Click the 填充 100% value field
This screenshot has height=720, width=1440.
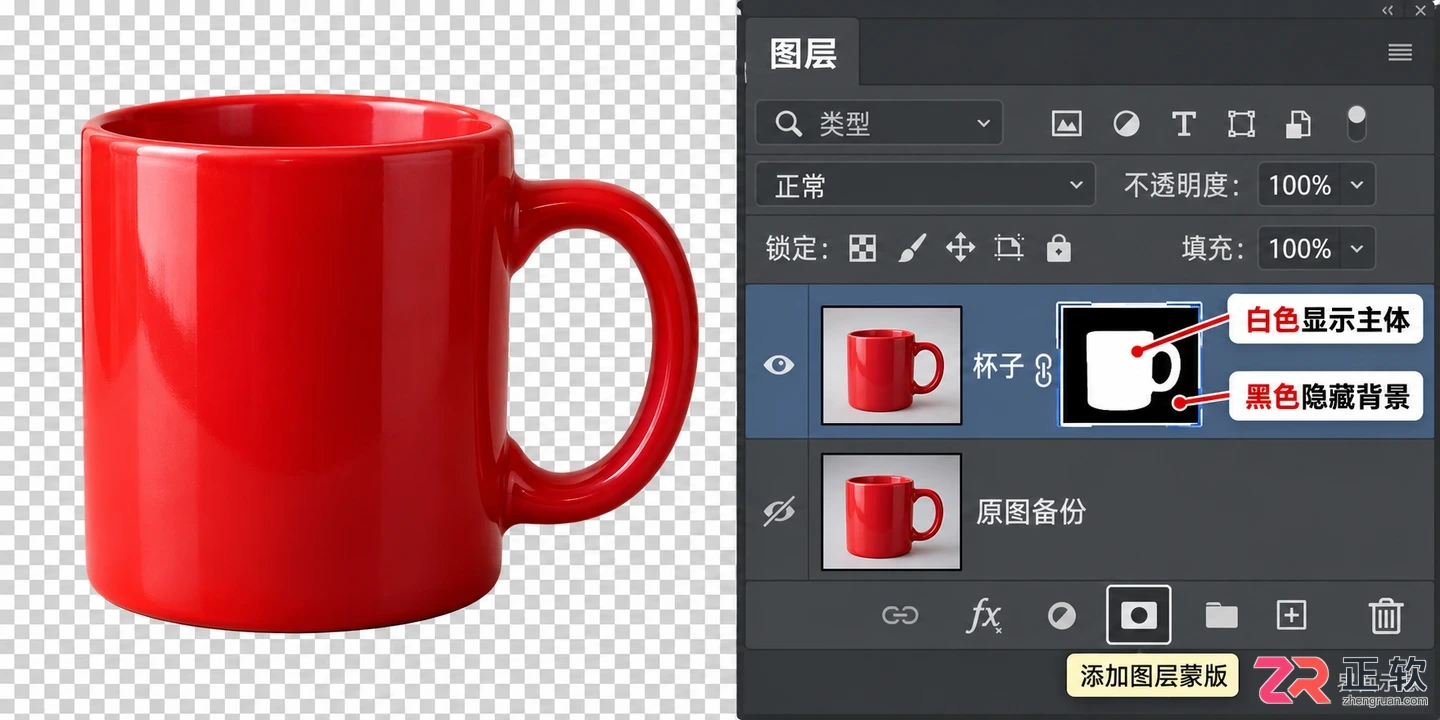pyautogui.click(x=1300, y=248)
